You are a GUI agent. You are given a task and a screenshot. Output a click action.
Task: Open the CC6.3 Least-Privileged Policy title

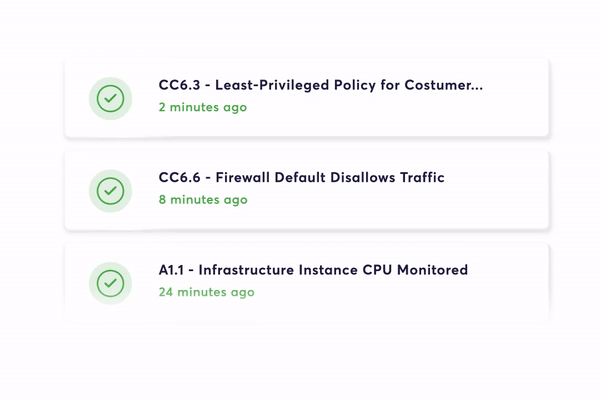(320, 85)
